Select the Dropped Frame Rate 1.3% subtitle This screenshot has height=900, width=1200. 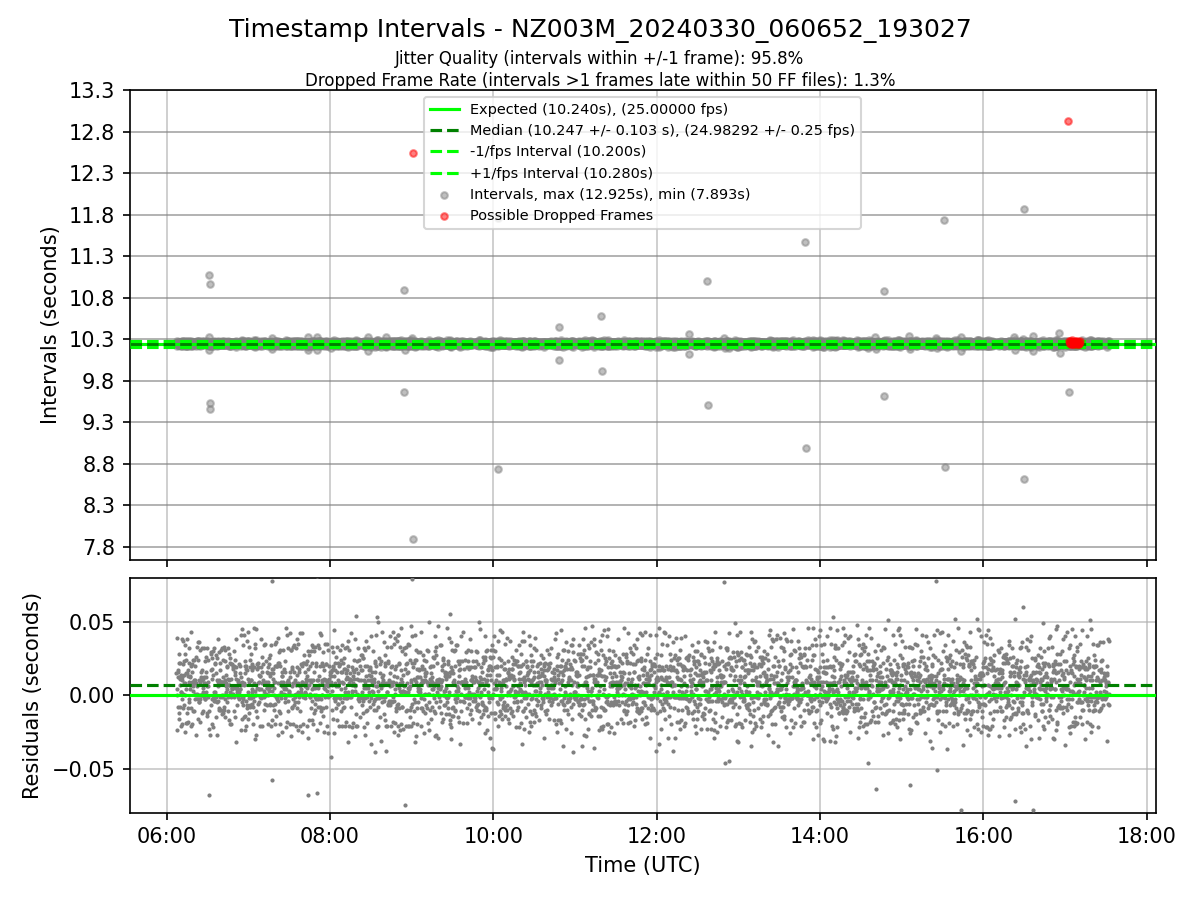(x=600, y=80)
